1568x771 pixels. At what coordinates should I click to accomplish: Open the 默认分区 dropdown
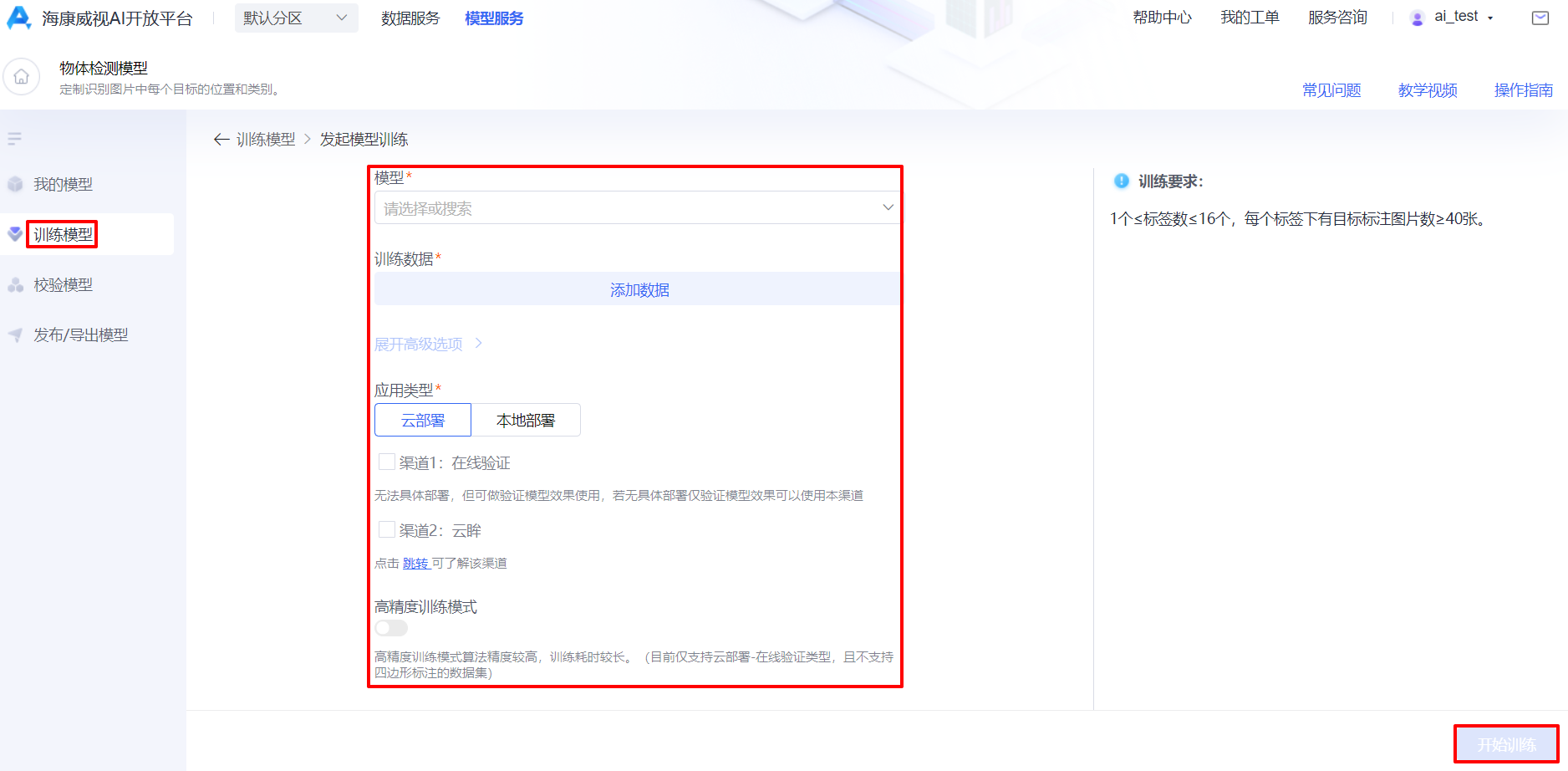[x=296, y=18]
